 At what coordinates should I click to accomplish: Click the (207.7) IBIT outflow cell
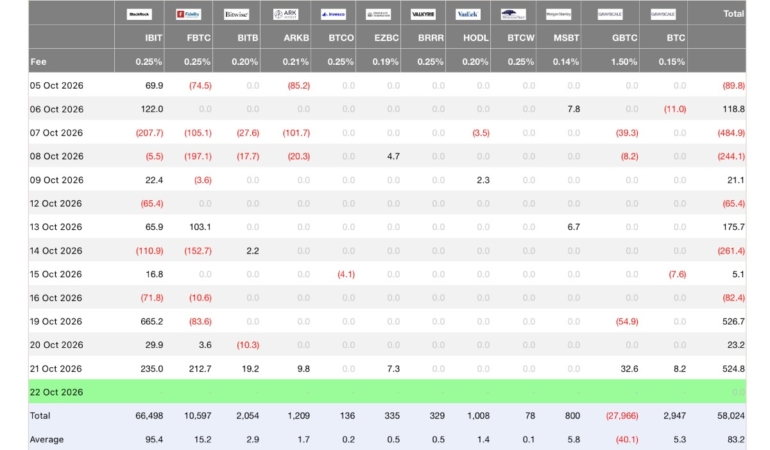coord(150,133)
